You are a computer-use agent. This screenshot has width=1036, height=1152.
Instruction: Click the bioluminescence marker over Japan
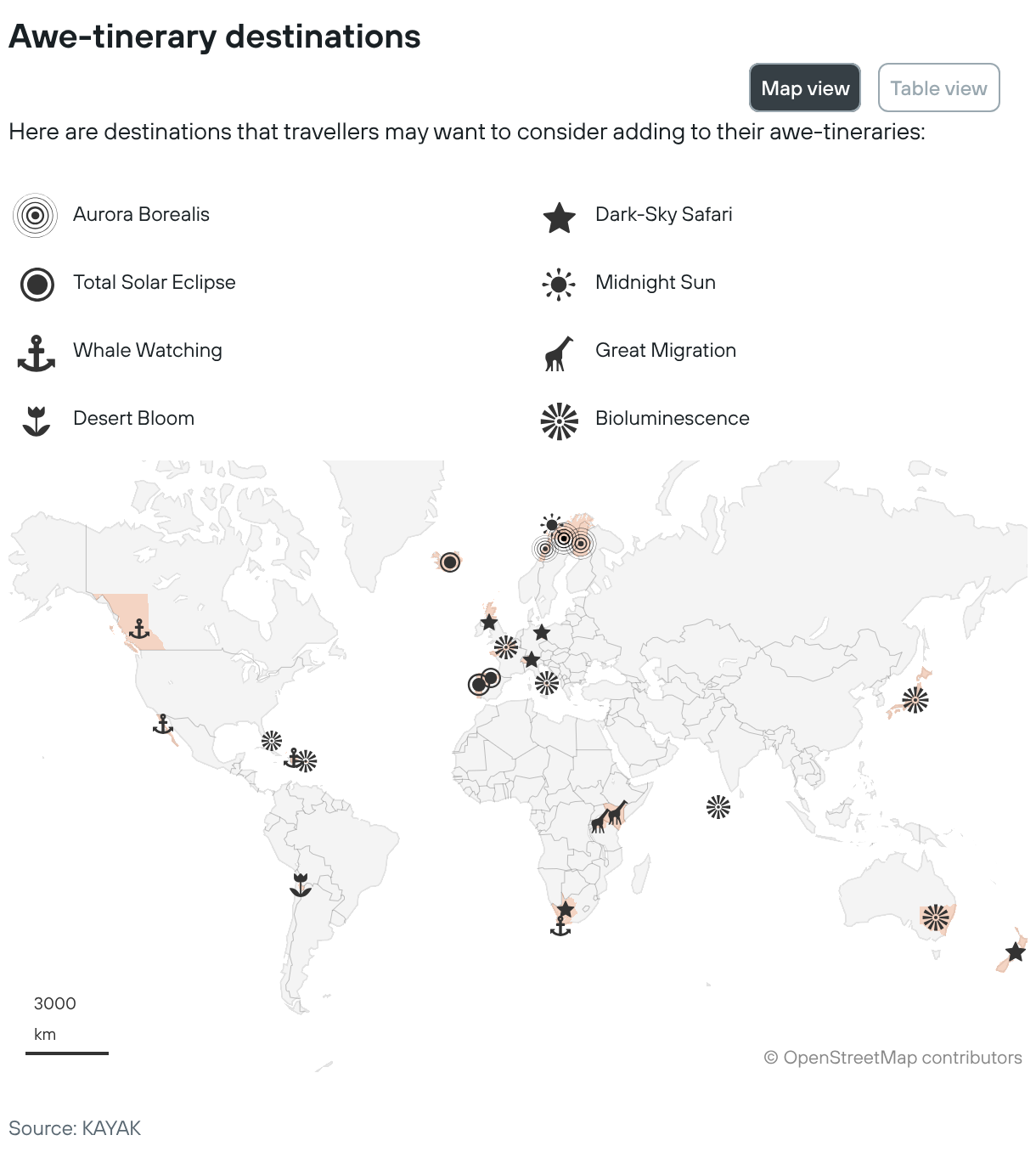pyautogui.click(x=915, y=700)
